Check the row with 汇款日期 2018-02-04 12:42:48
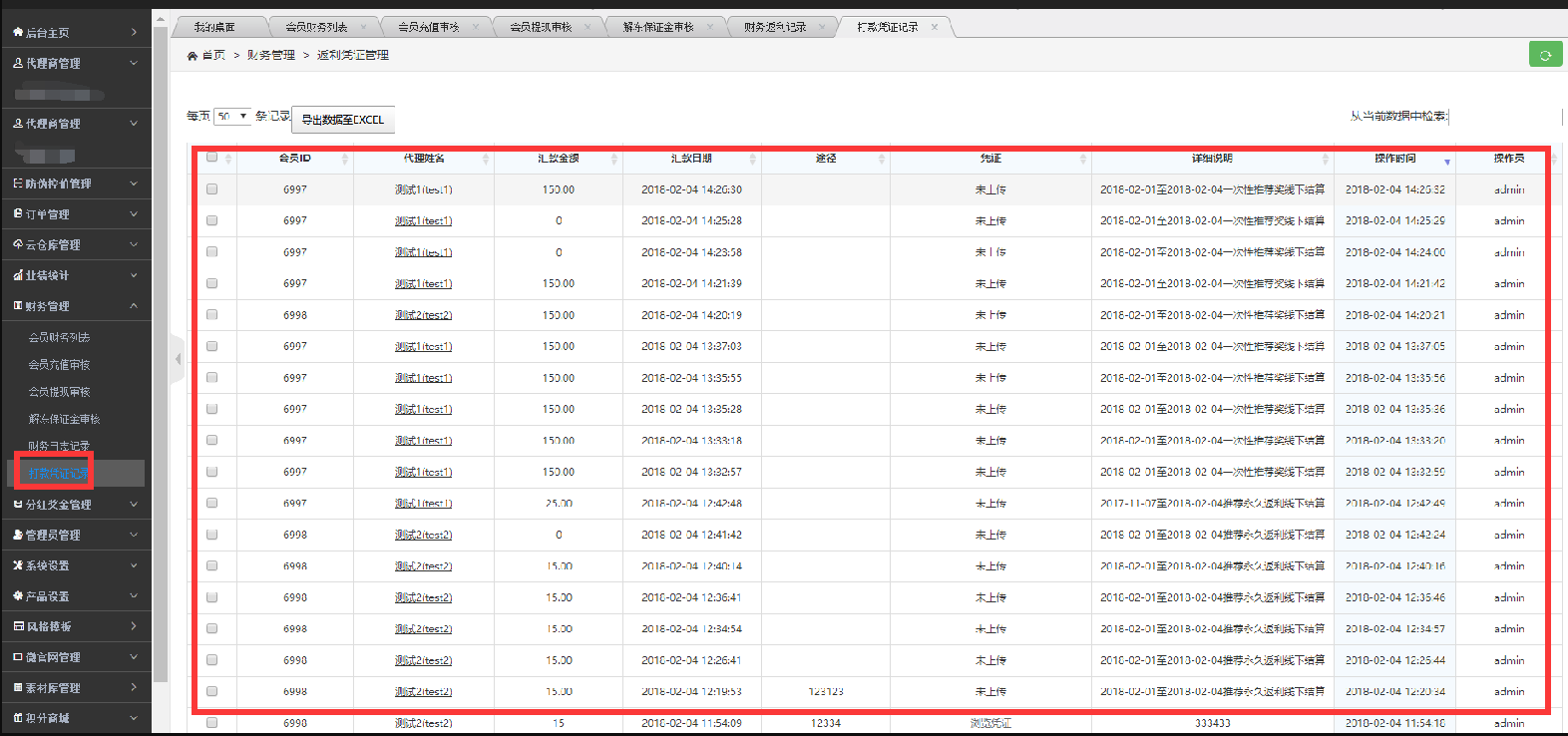Image resolution: width=1568 pixels, height=736 pixels. 211,503
